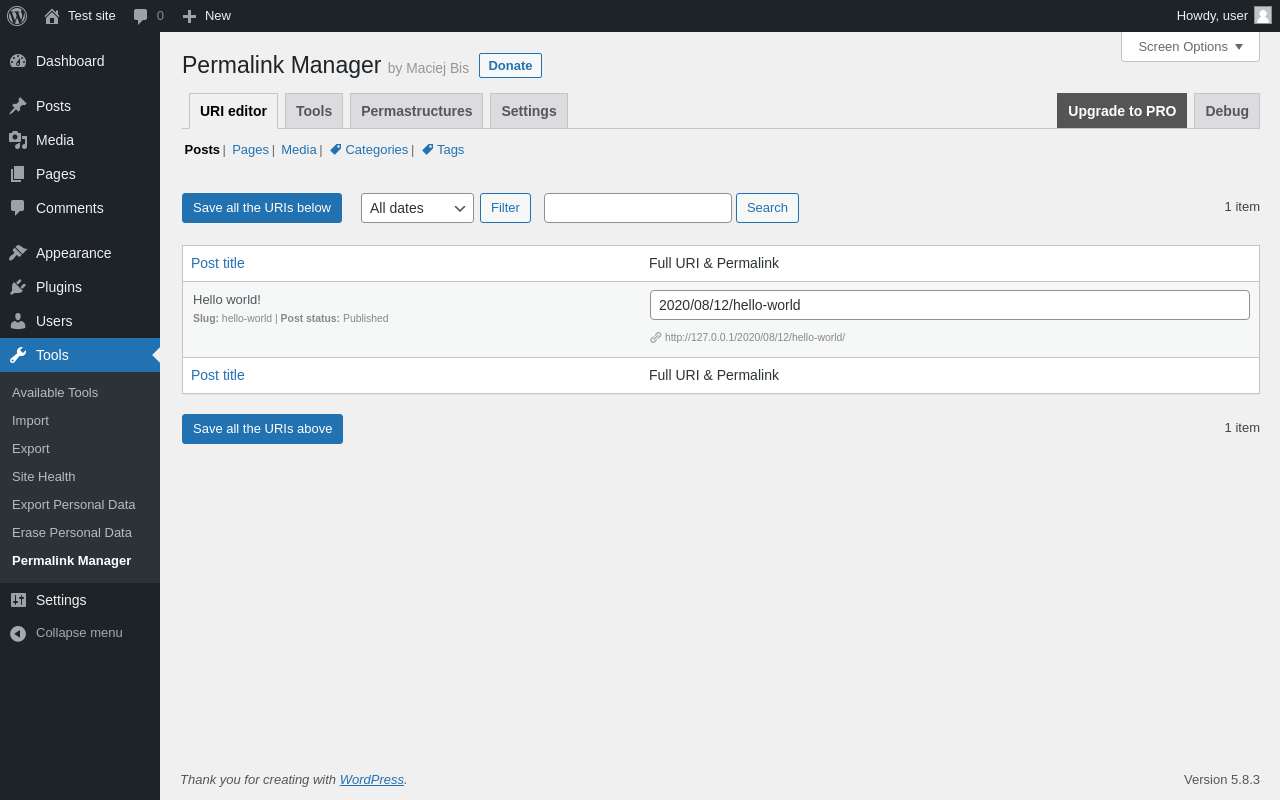Expand the Screen Options panel
Image resolution: width=1280 pixels, height=800 pixels.
[1190, 46]
